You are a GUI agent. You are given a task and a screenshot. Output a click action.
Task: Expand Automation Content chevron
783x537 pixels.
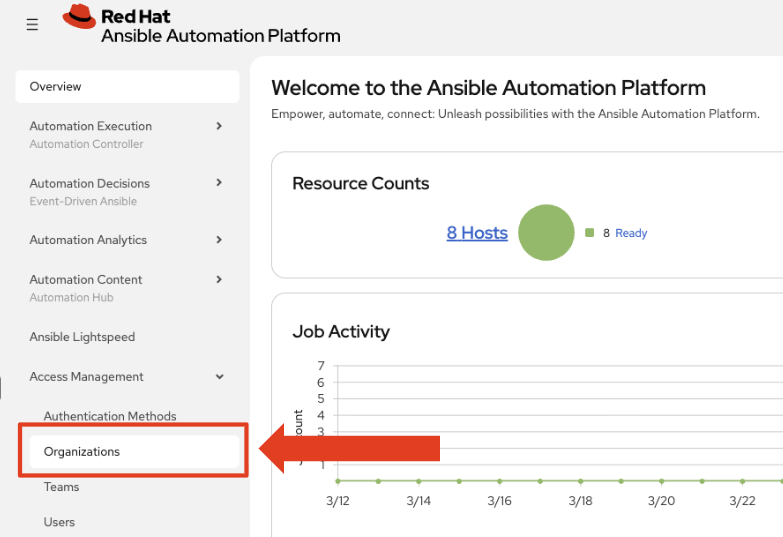219,279
